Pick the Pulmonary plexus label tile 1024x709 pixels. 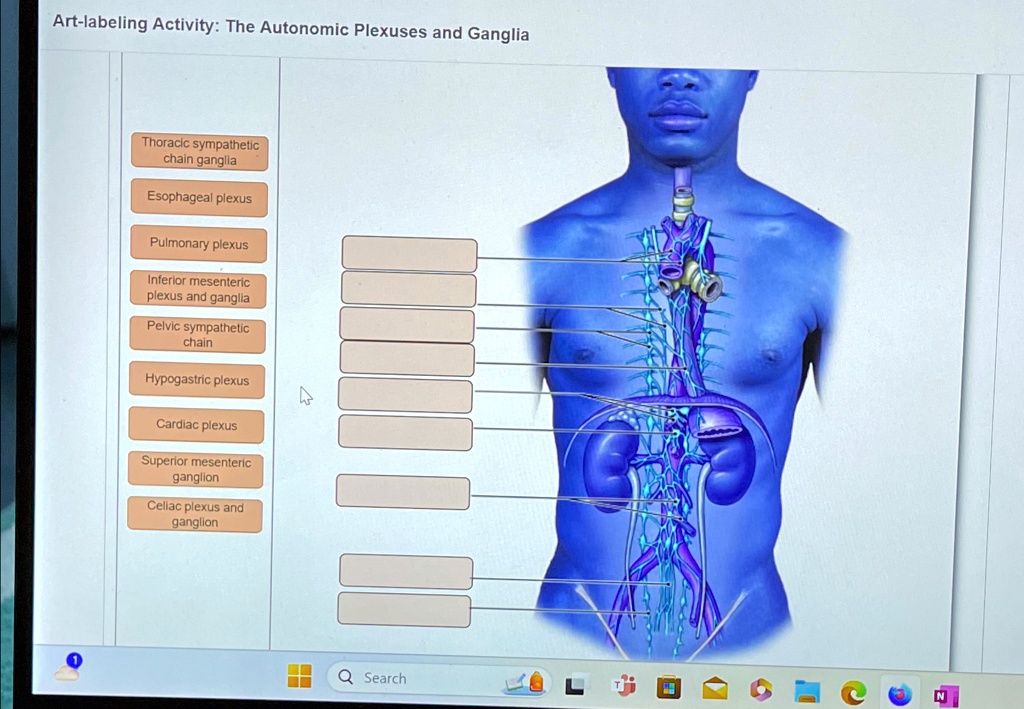[197, 243]
